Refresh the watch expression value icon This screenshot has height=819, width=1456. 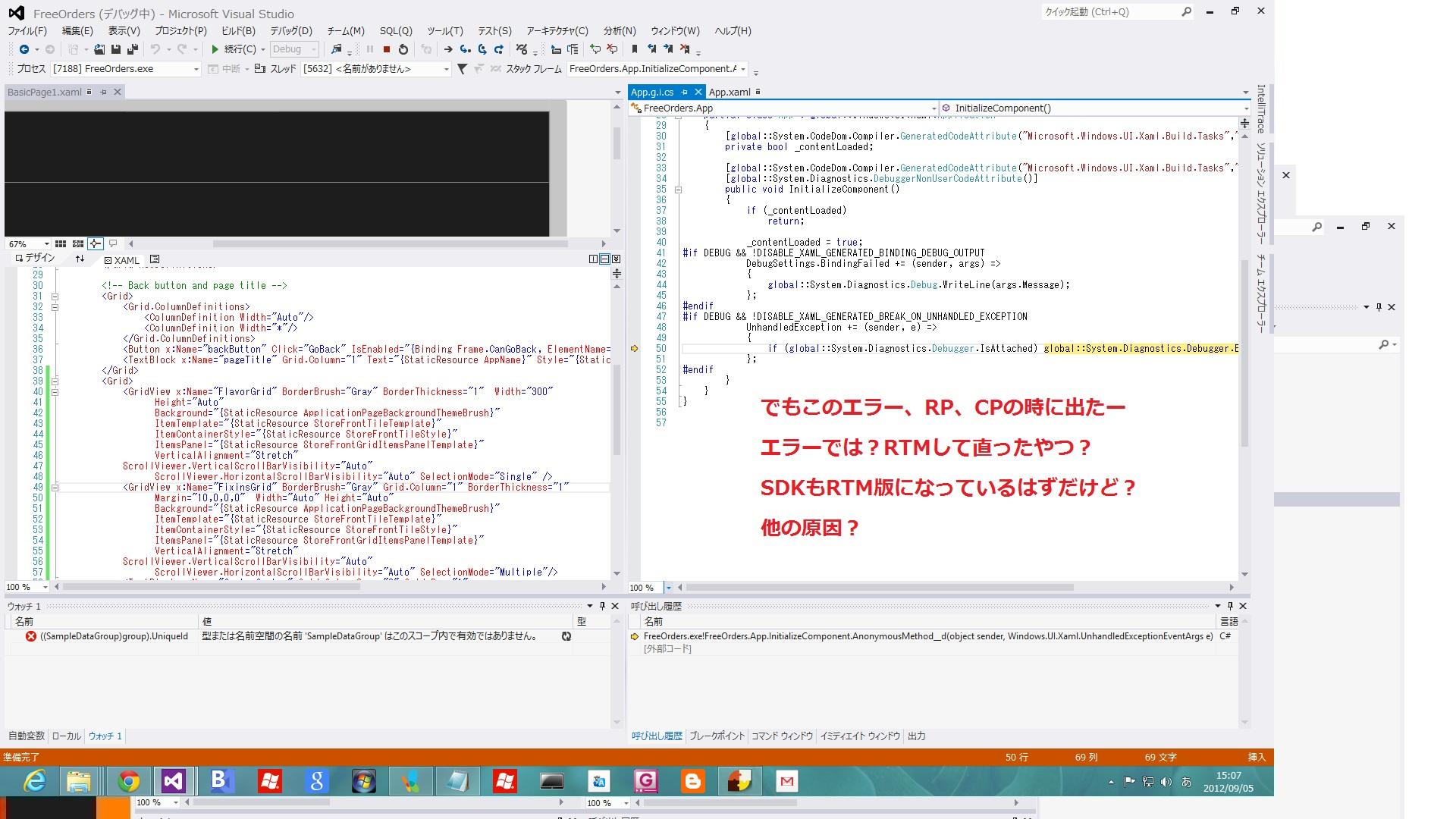(566, 636)
